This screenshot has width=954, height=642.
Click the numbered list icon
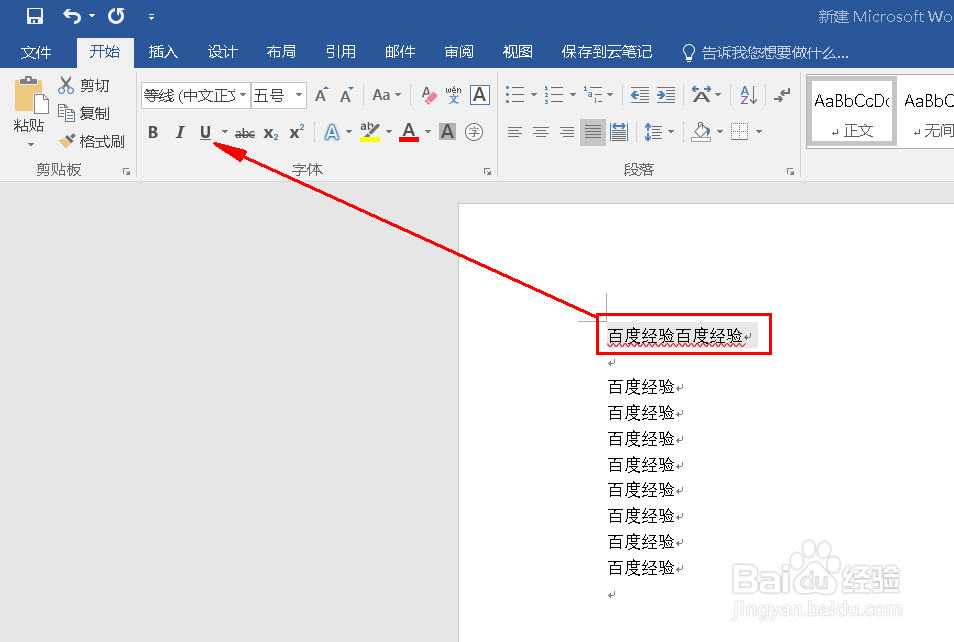554,95
